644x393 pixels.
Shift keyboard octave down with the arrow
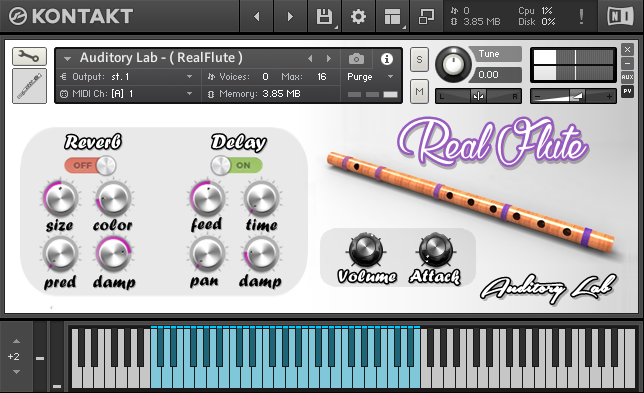16,372
